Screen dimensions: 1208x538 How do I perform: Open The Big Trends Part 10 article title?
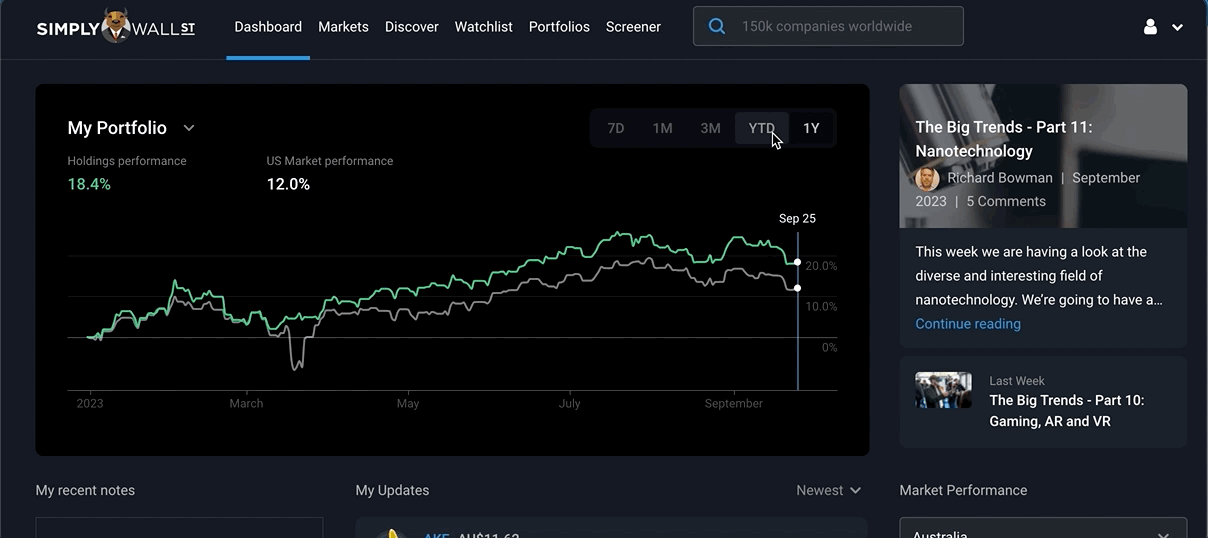tap(1067, 411)
